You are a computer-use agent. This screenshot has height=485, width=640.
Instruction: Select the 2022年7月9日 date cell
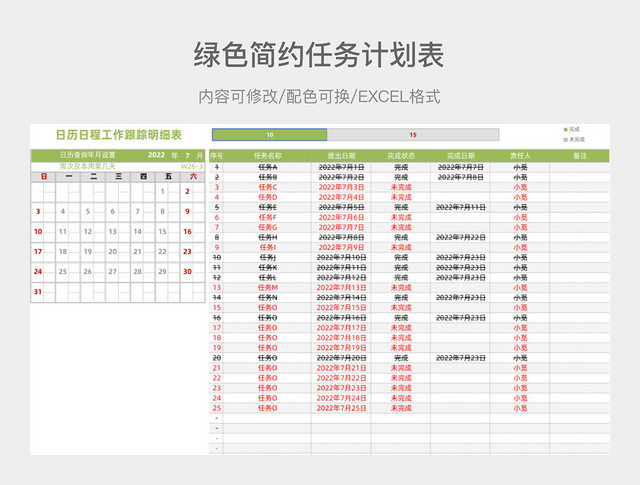(x=341, y=247)
